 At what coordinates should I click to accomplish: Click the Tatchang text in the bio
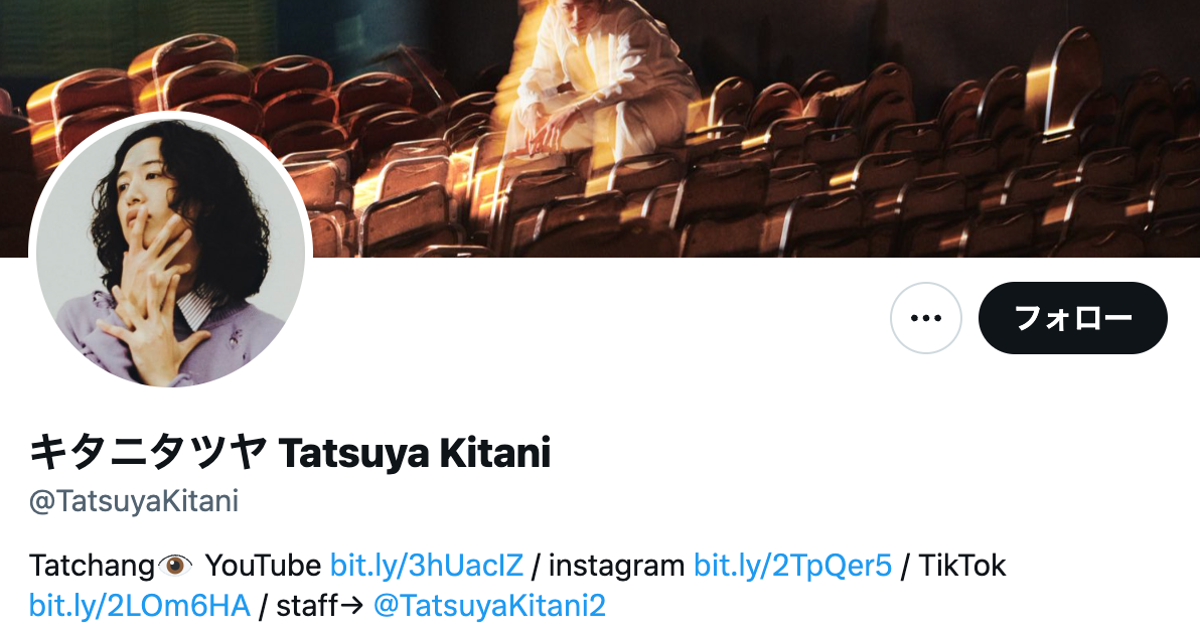pyautogui.click(x=93, y=567)
